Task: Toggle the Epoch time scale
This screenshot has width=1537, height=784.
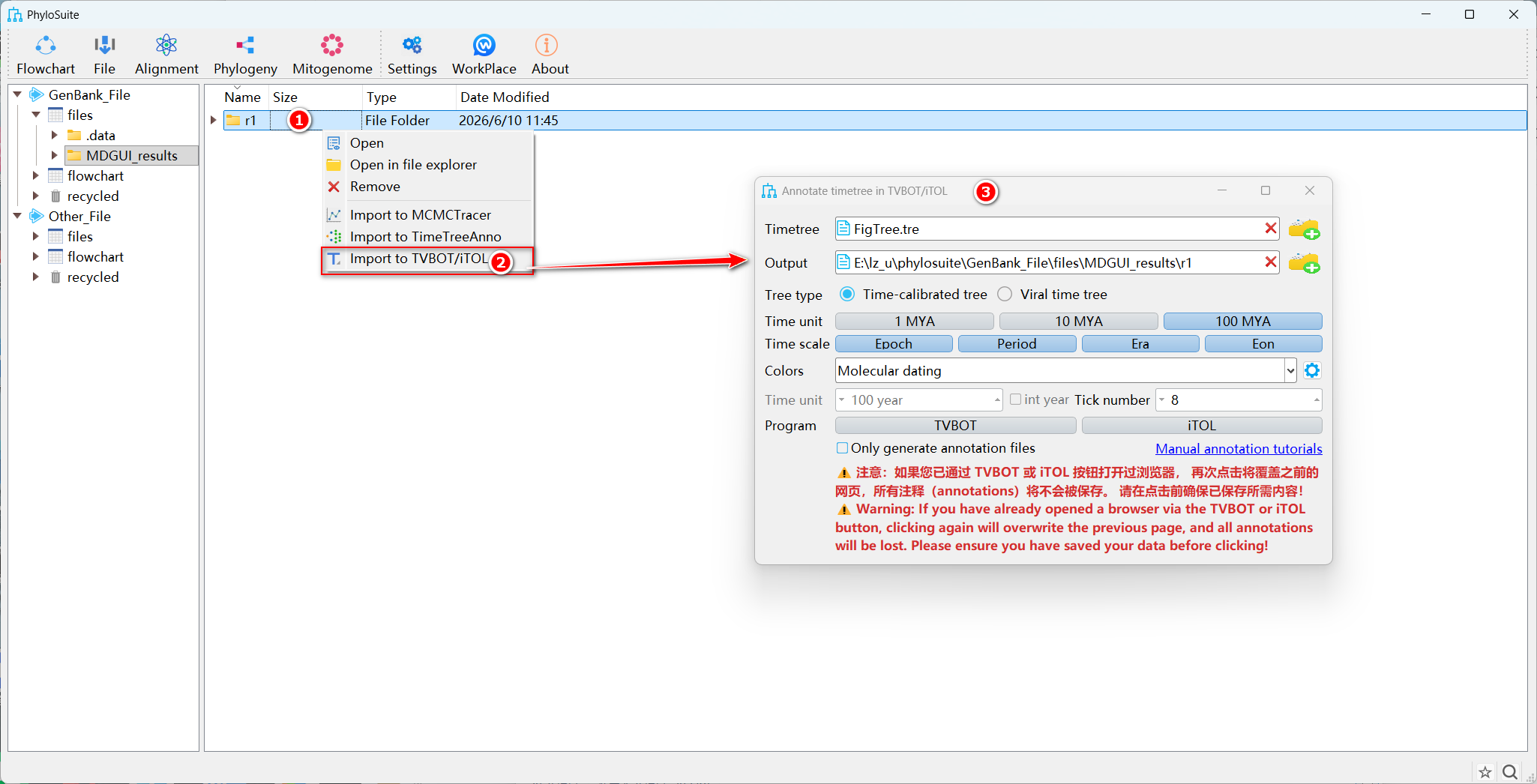Action: (x=894, y=344)
